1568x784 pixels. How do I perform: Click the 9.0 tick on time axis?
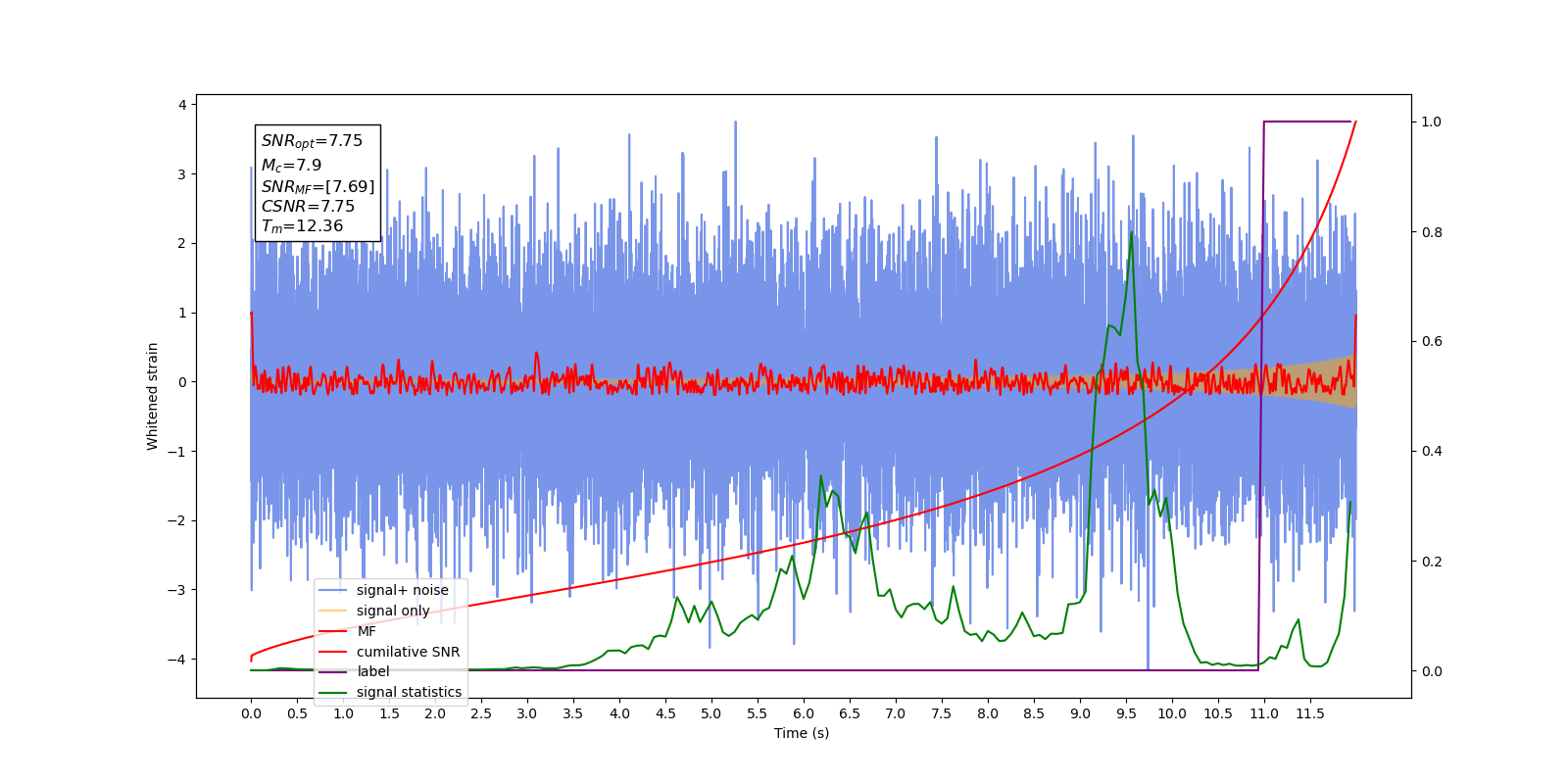(1080, 713)
